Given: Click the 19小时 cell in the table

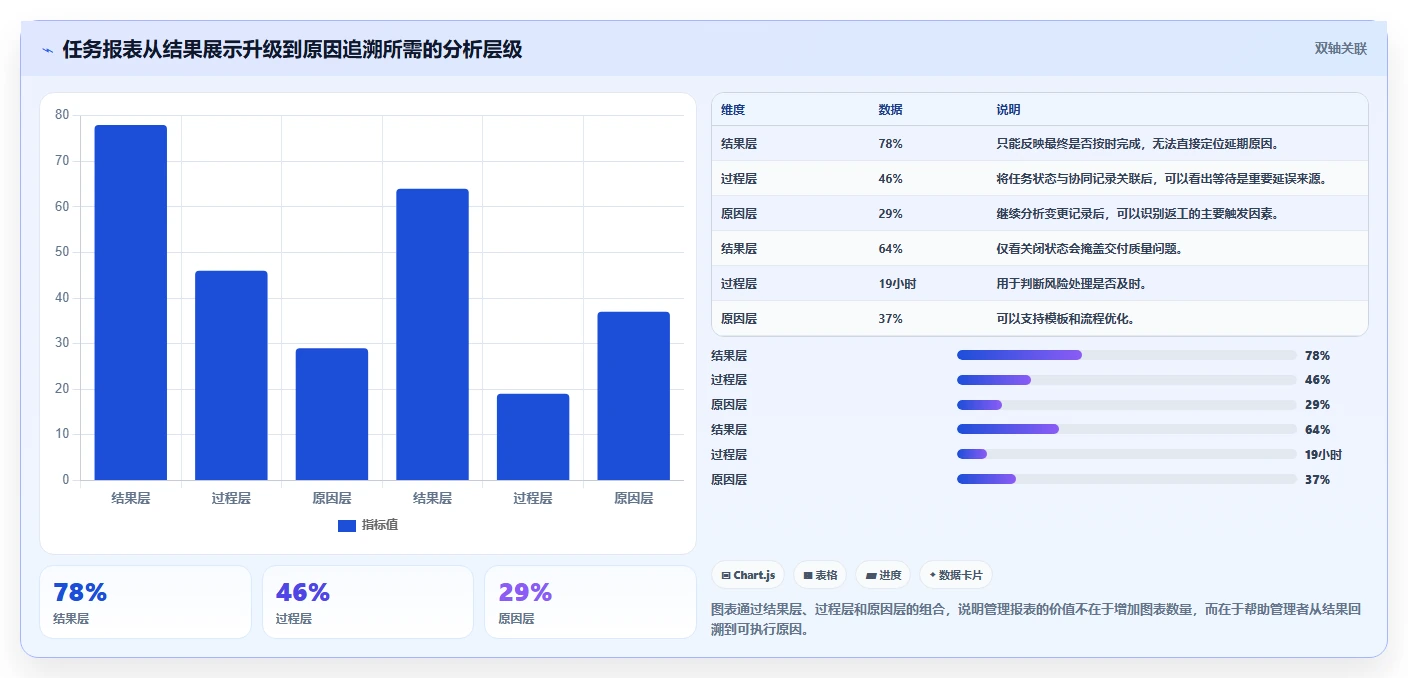Looking at the screenshot, I should [897, 284].
